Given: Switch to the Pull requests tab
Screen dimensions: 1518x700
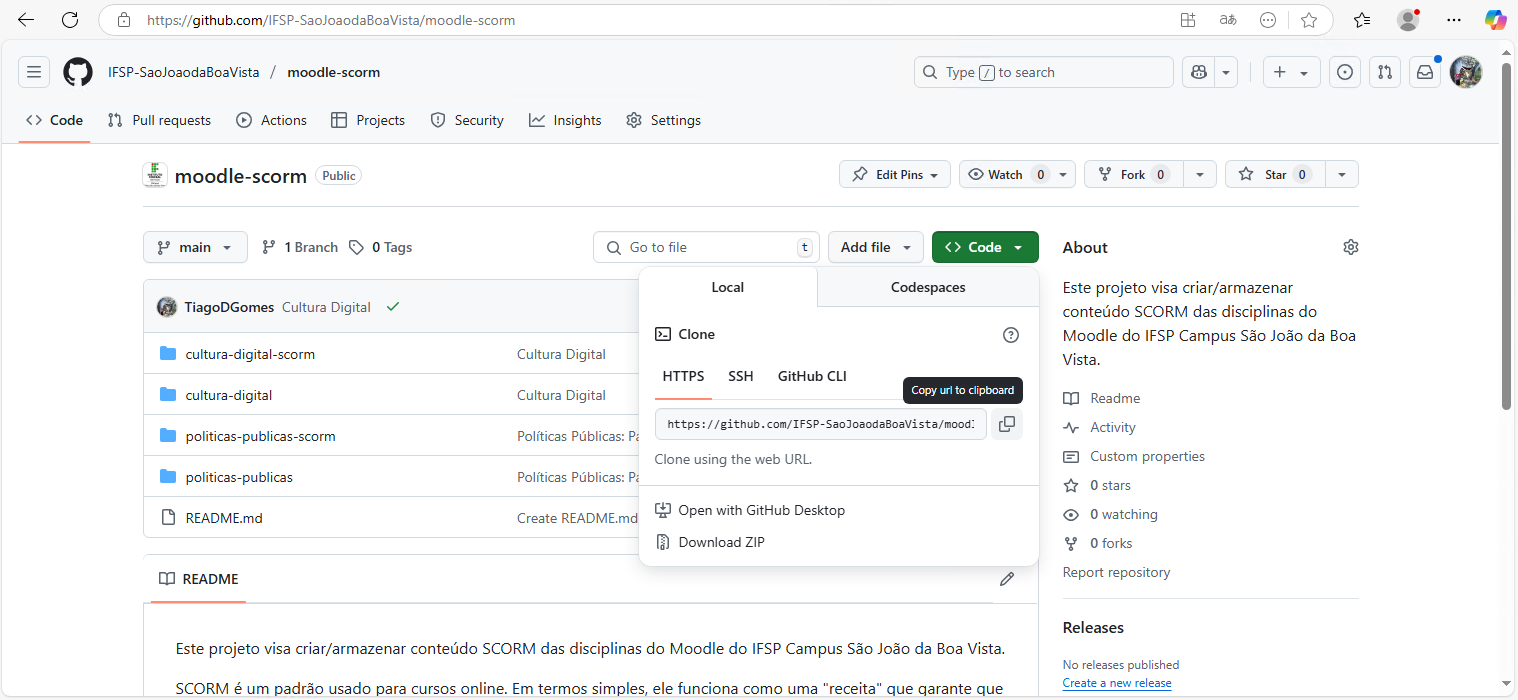Looking at the screenshot, I should (159, 120).
